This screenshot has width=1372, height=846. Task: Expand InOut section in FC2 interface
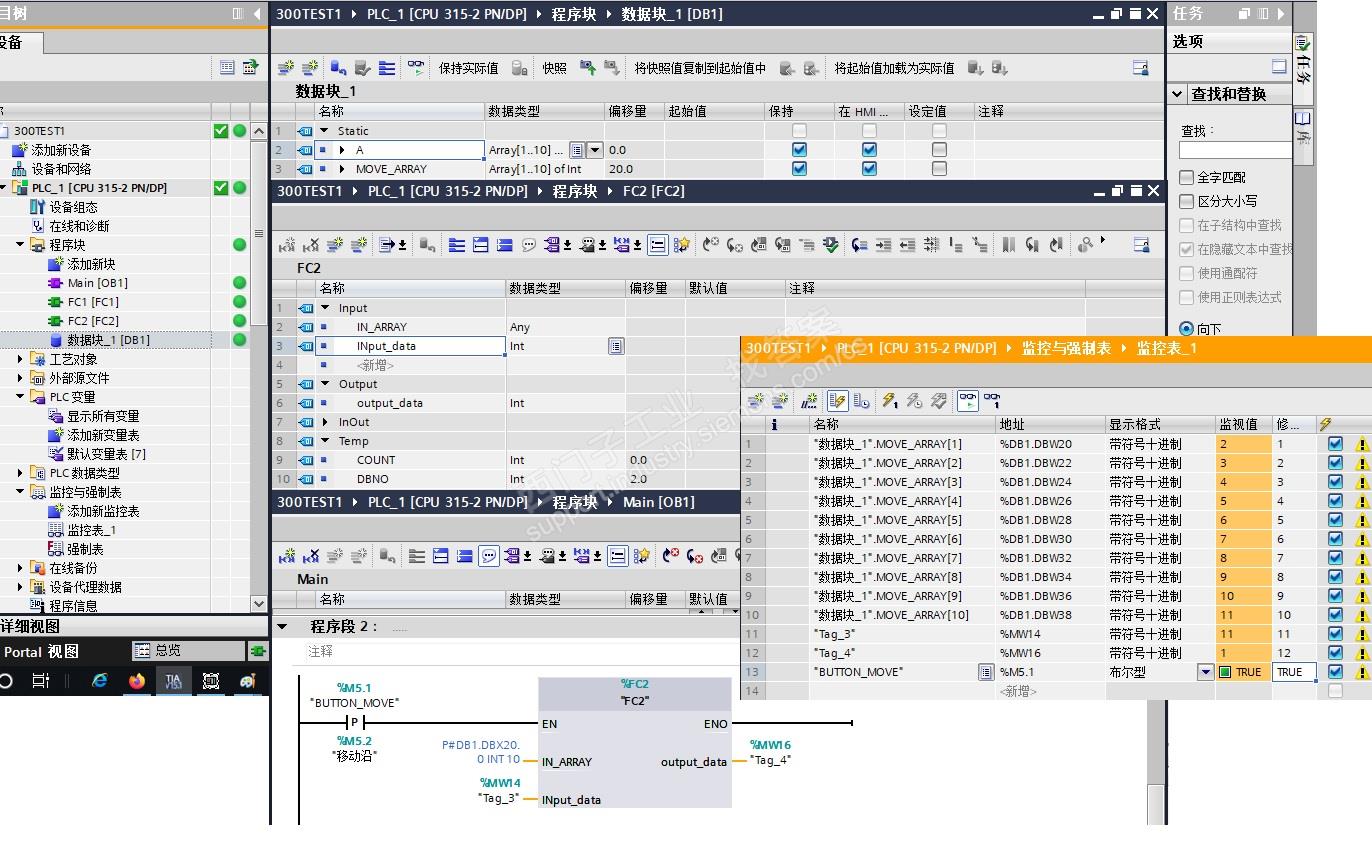[324, 422]
